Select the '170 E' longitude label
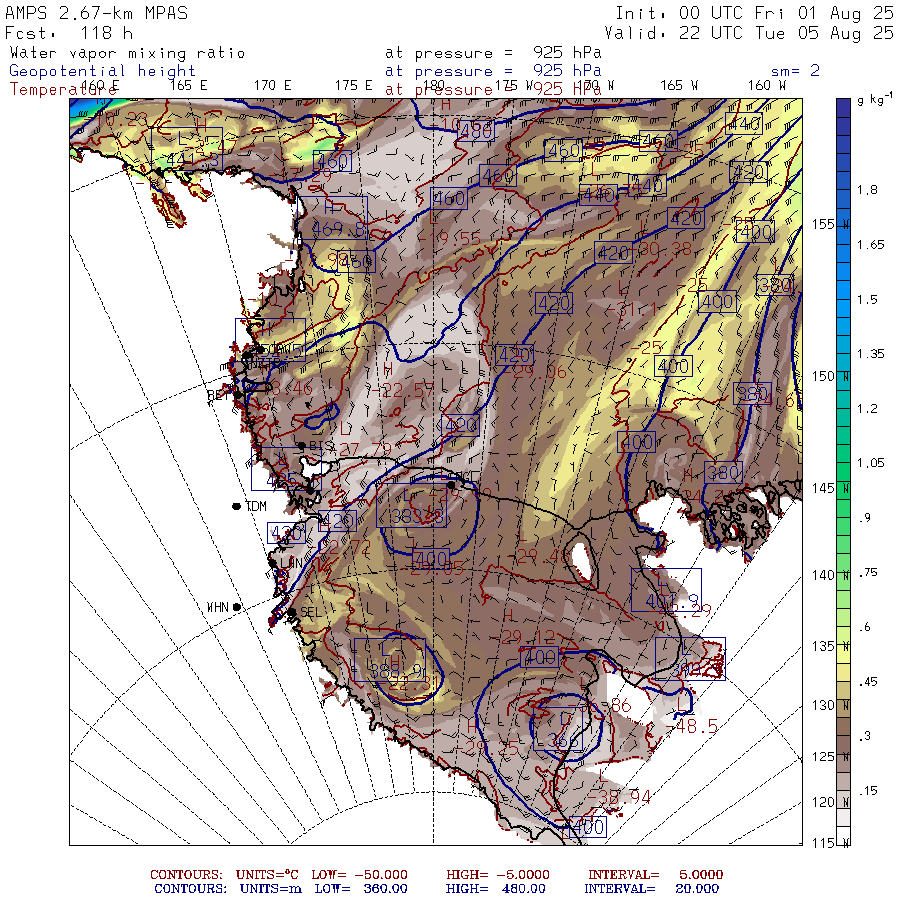 (x=273, y=86)
